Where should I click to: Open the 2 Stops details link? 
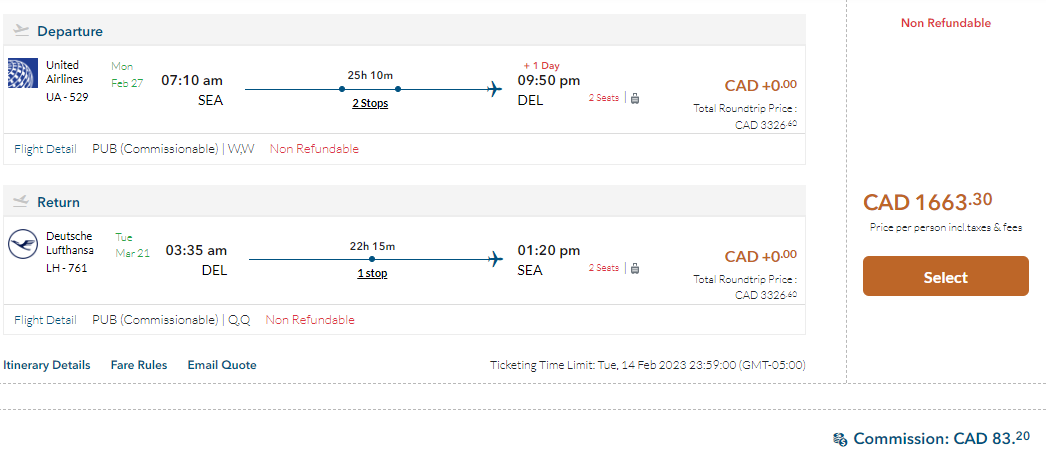point(370,103)
